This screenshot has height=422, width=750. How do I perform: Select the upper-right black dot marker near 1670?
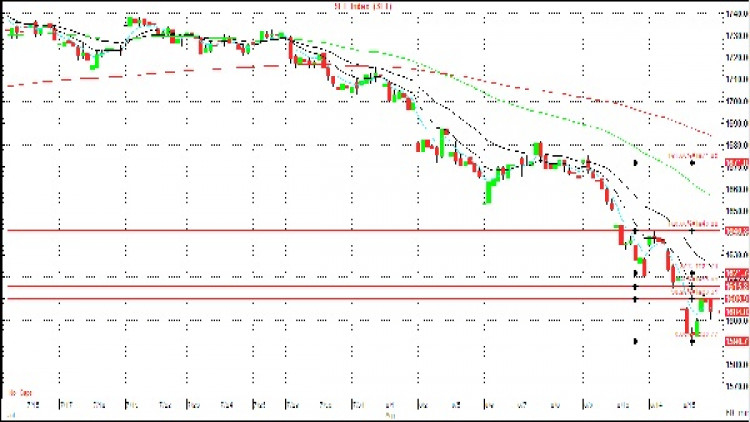click(x=692, y=163)
